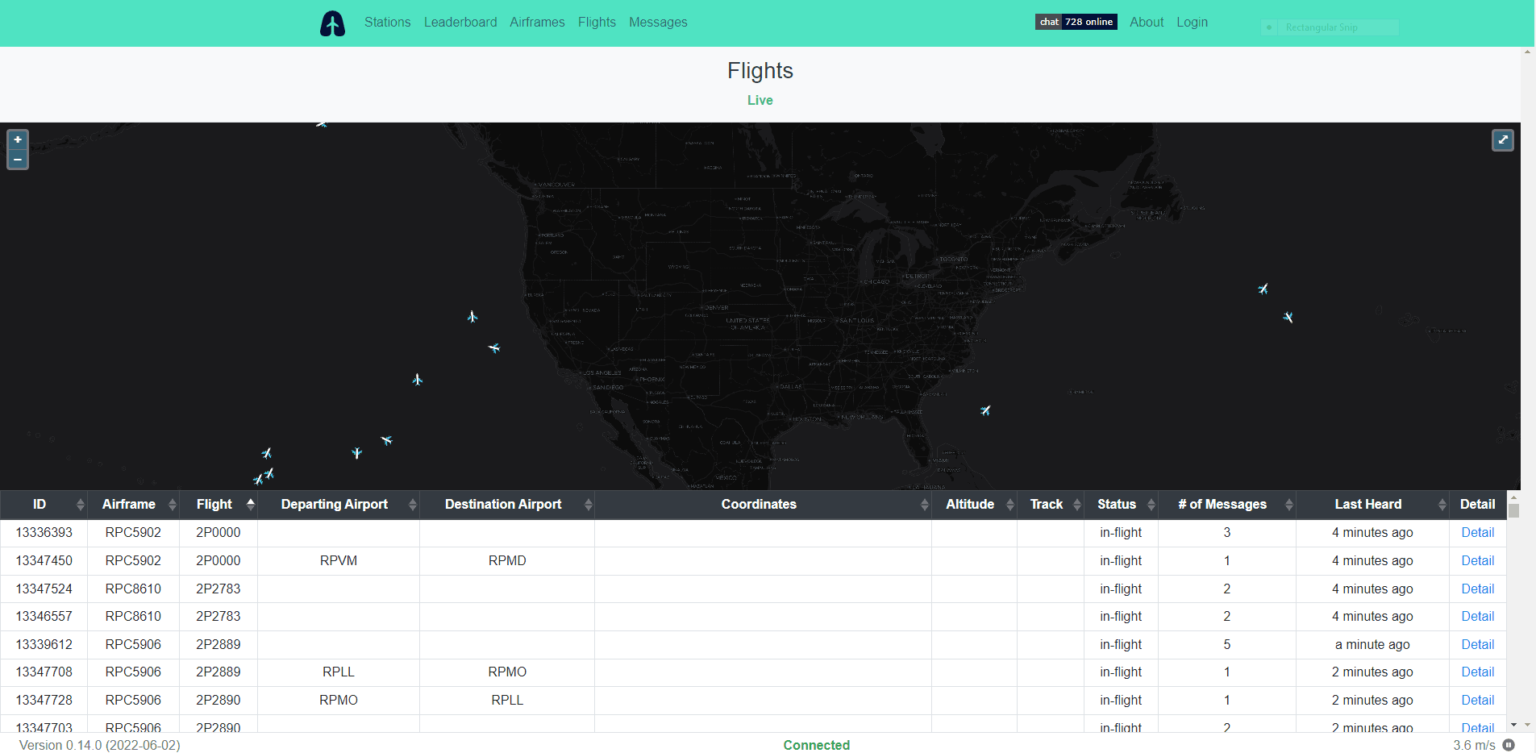Click the Login link

click(x=1192, y=22)
